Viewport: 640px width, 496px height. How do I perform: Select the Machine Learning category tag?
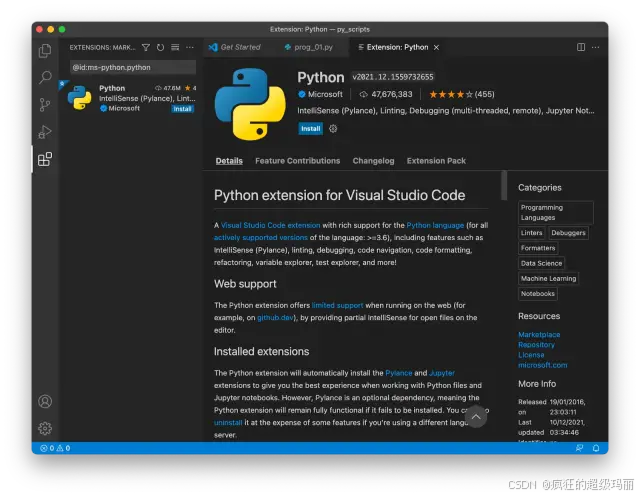coord(548,278)
